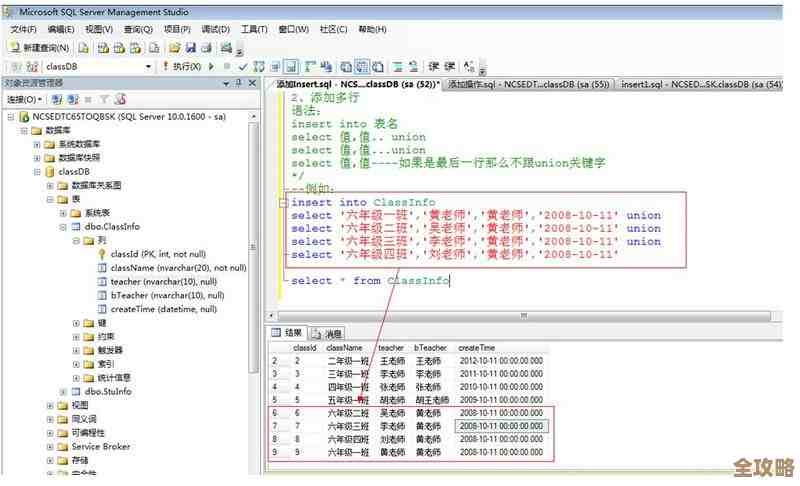This screenshot has width=800, height=486.
Task: Open the 帮助(H) menu
Action: tap(372, 30)
